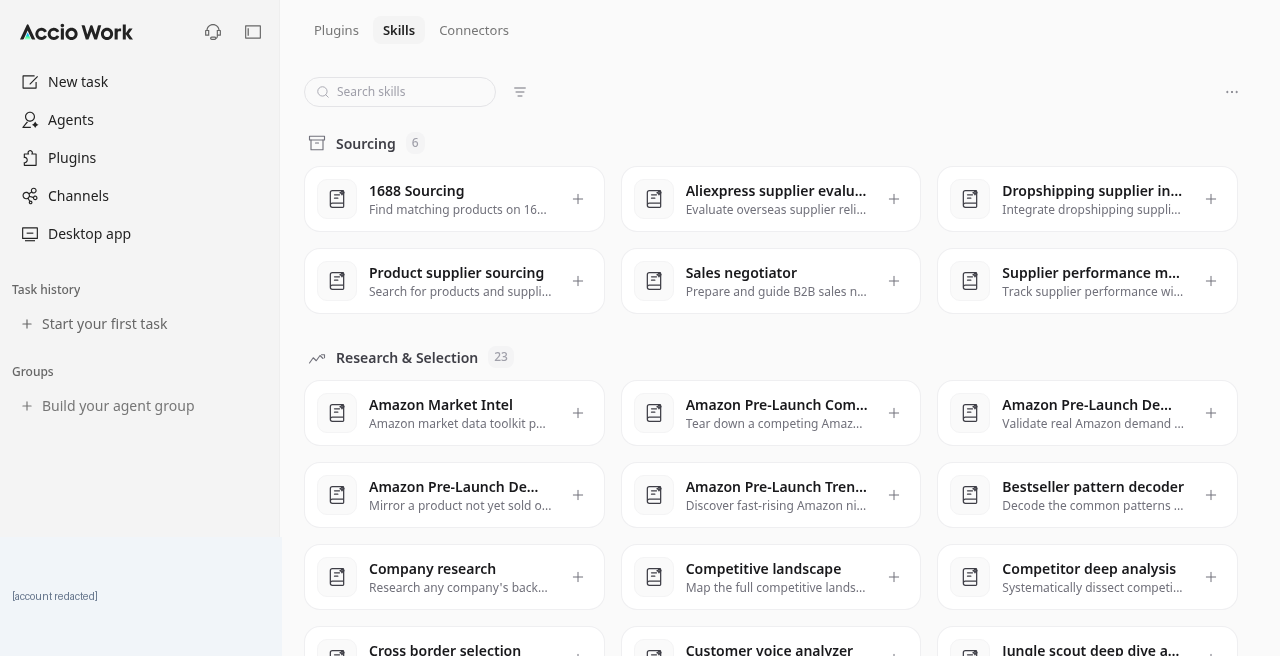This screenshot has height=656, width=1280.
Task: Open the three-dot more options menu
Action: click(1232, 92)
